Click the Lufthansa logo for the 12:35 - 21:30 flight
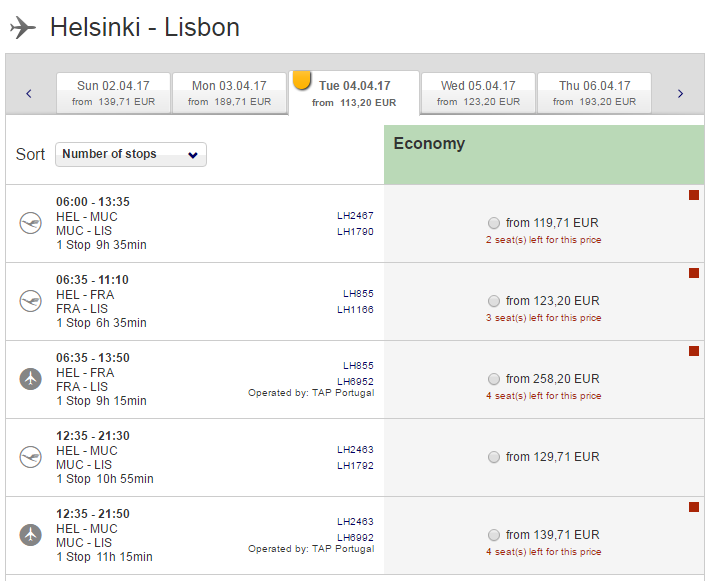This screenshot has width=711, height=581. [x=30, y=457]
